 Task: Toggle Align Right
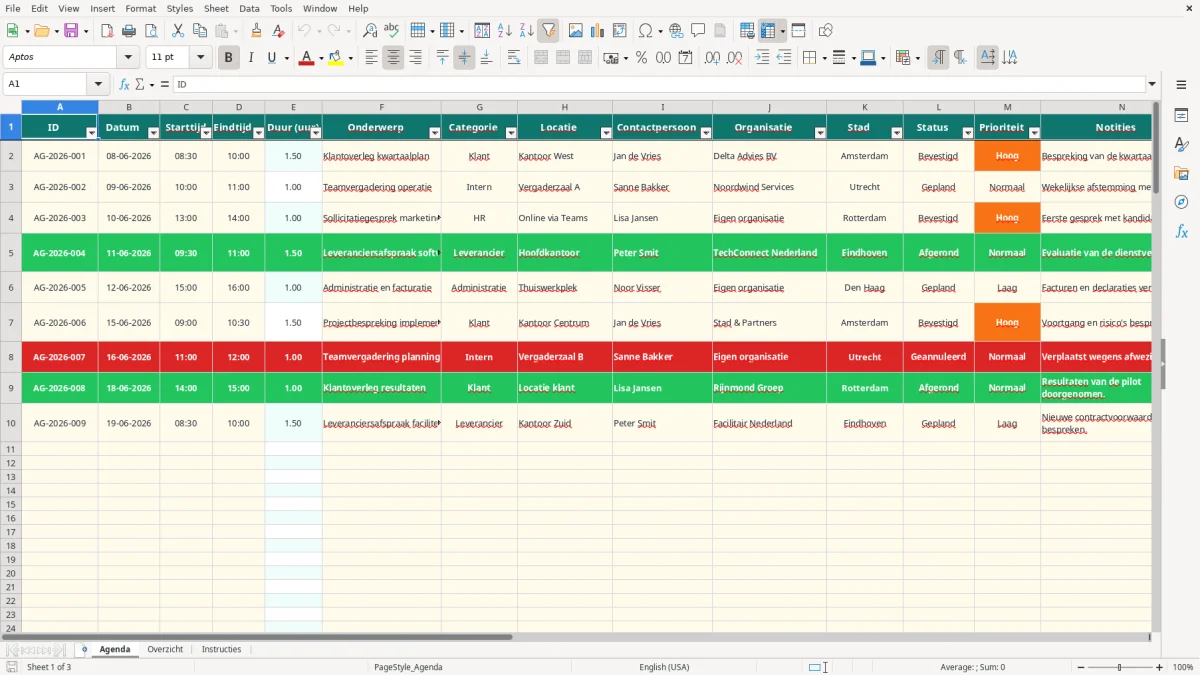tap(415, 58)
